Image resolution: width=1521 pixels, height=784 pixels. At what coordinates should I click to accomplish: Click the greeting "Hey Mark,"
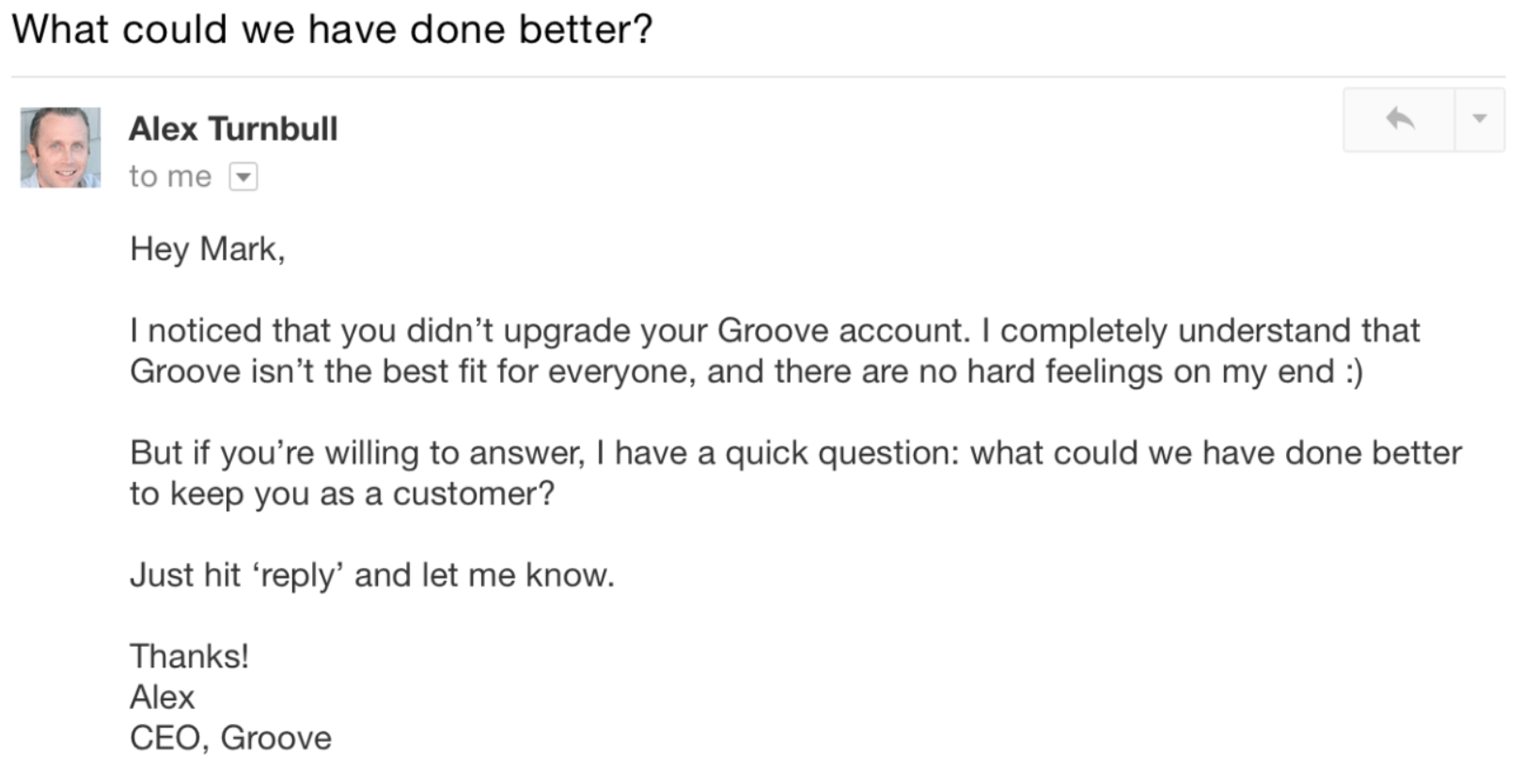pyautogui.click(x=207, y=249)
